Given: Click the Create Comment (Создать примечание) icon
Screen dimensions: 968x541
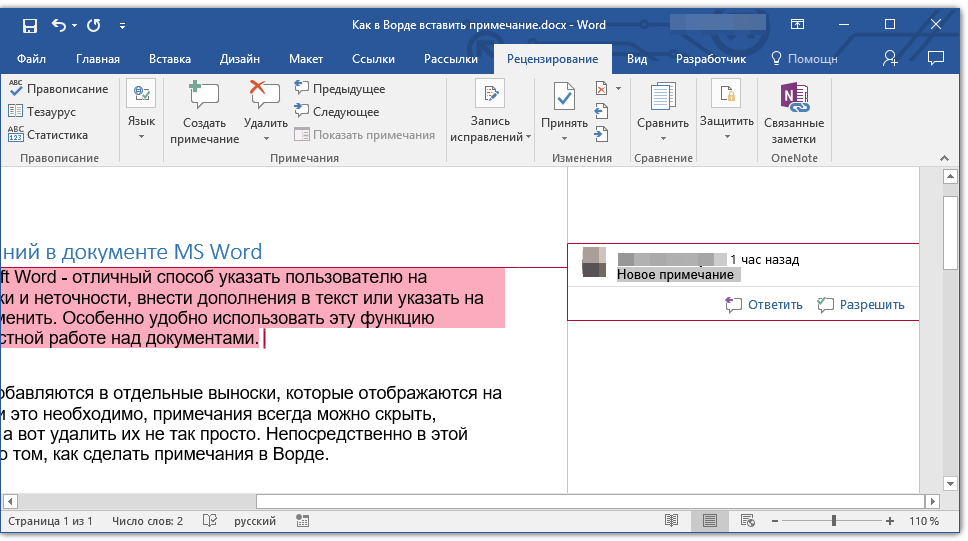Looking at the screenshot, I should click(x=204, y=97).
